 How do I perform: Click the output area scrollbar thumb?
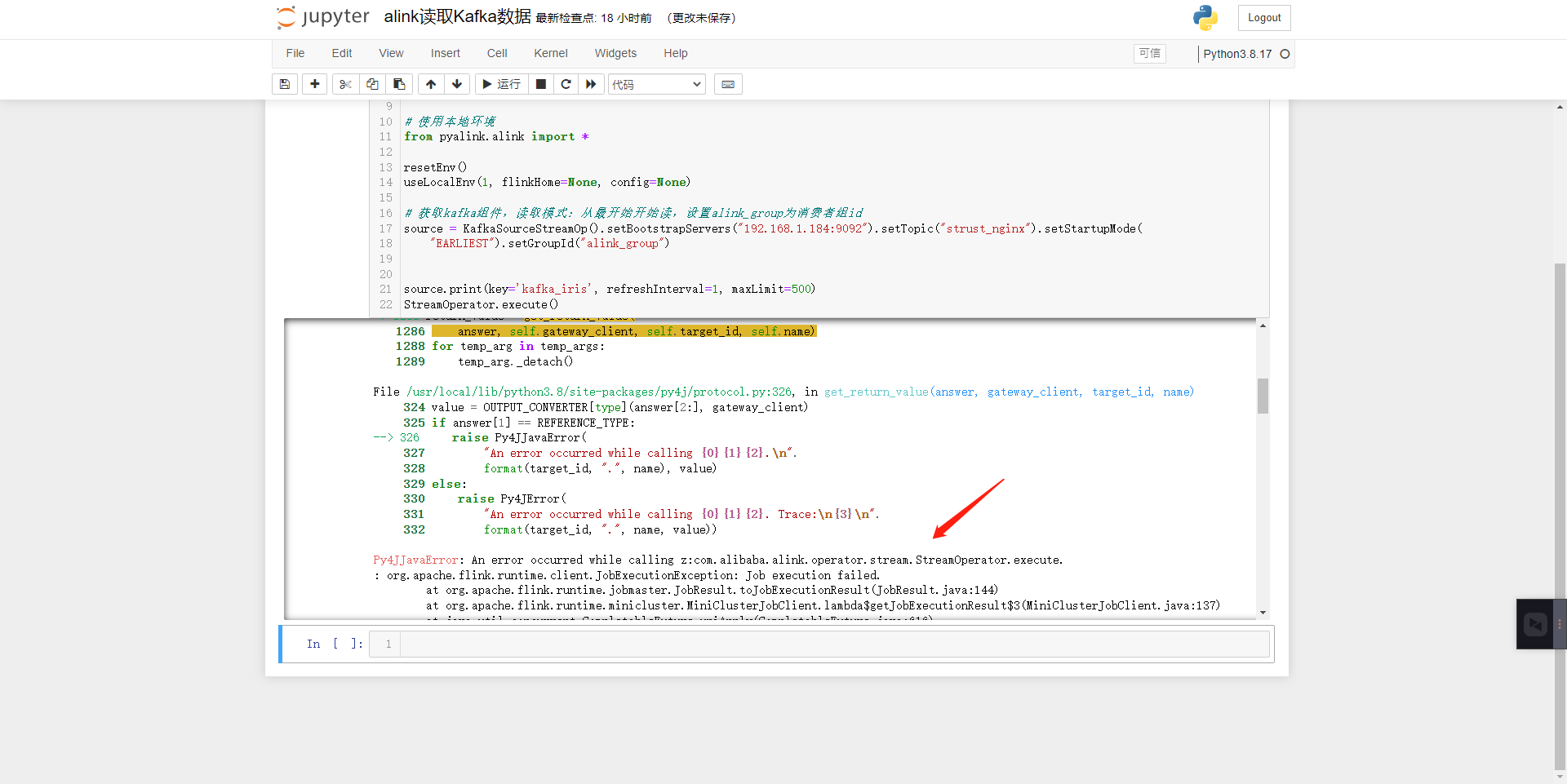(x=1263, y=396)
